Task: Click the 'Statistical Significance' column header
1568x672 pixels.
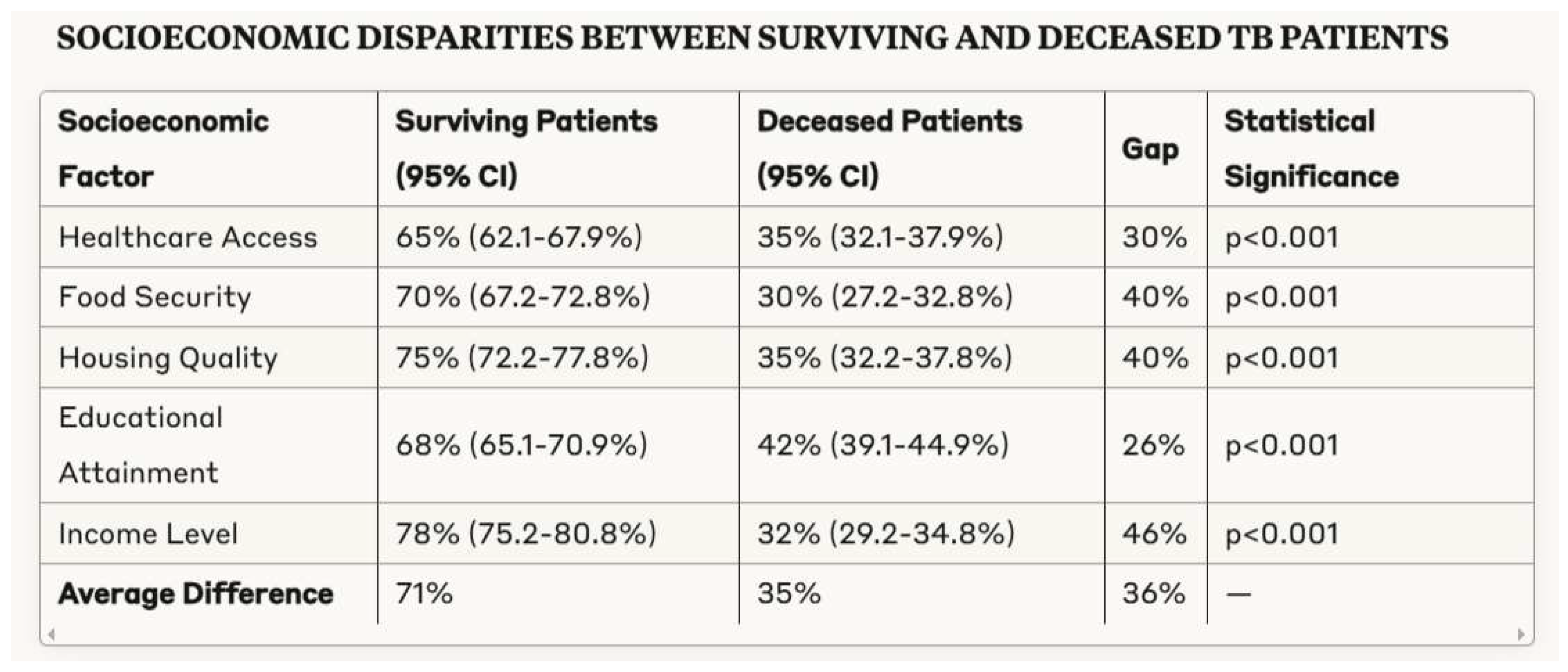Action: (1311, 149)
